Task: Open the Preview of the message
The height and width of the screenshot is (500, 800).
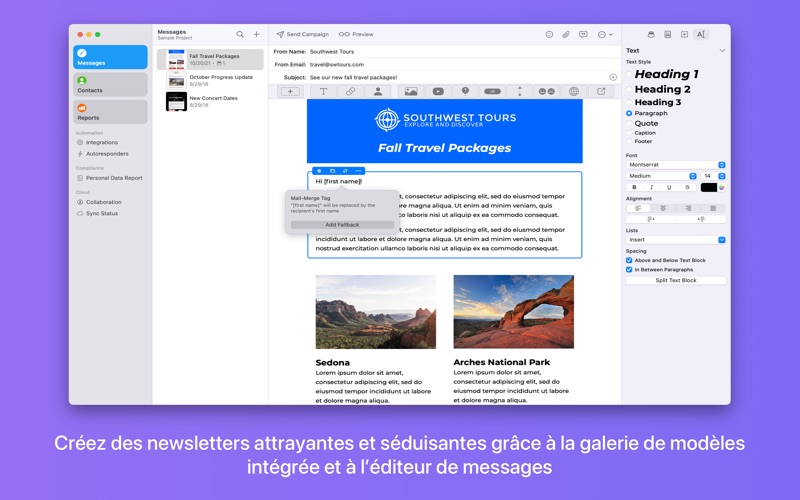Action: pyautogui.click(x=356, y=34)
